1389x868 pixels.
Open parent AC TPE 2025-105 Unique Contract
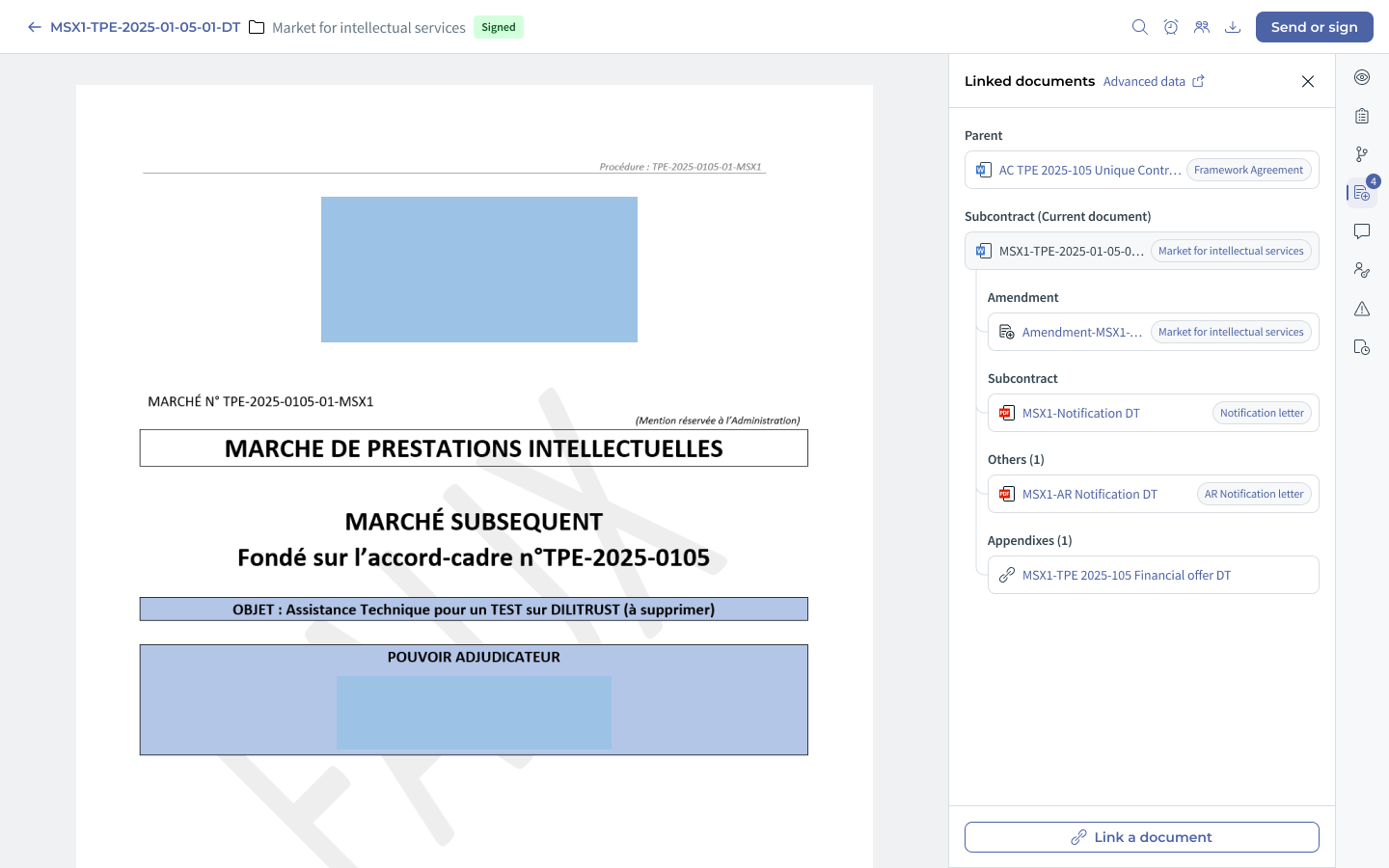1090,170
